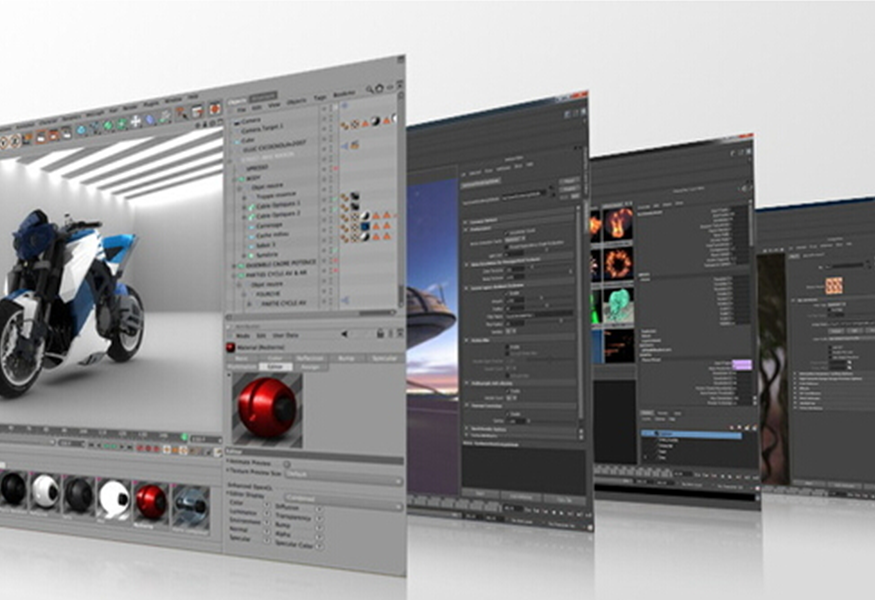Image resolution: width=875 pixels, height=600 pixels.
Task: Click the green timeline playhead marker
Action: pos(185,436)
